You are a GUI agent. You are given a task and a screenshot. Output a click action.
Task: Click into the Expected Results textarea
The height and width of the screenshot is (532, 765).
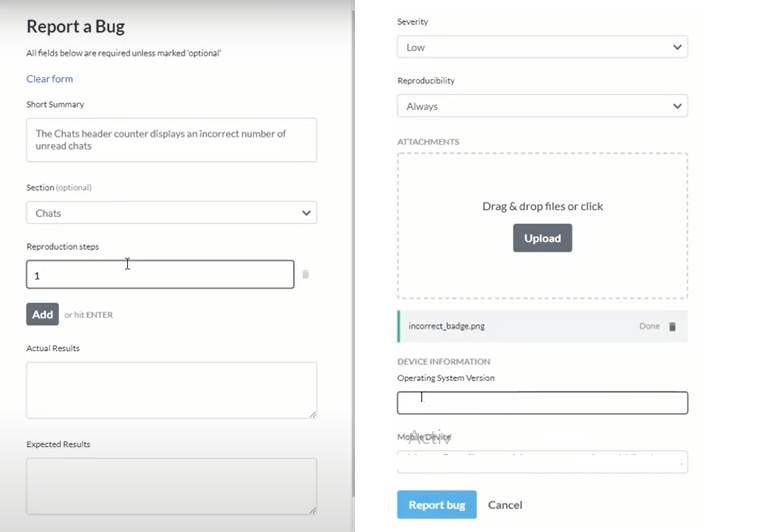[172, 486]
